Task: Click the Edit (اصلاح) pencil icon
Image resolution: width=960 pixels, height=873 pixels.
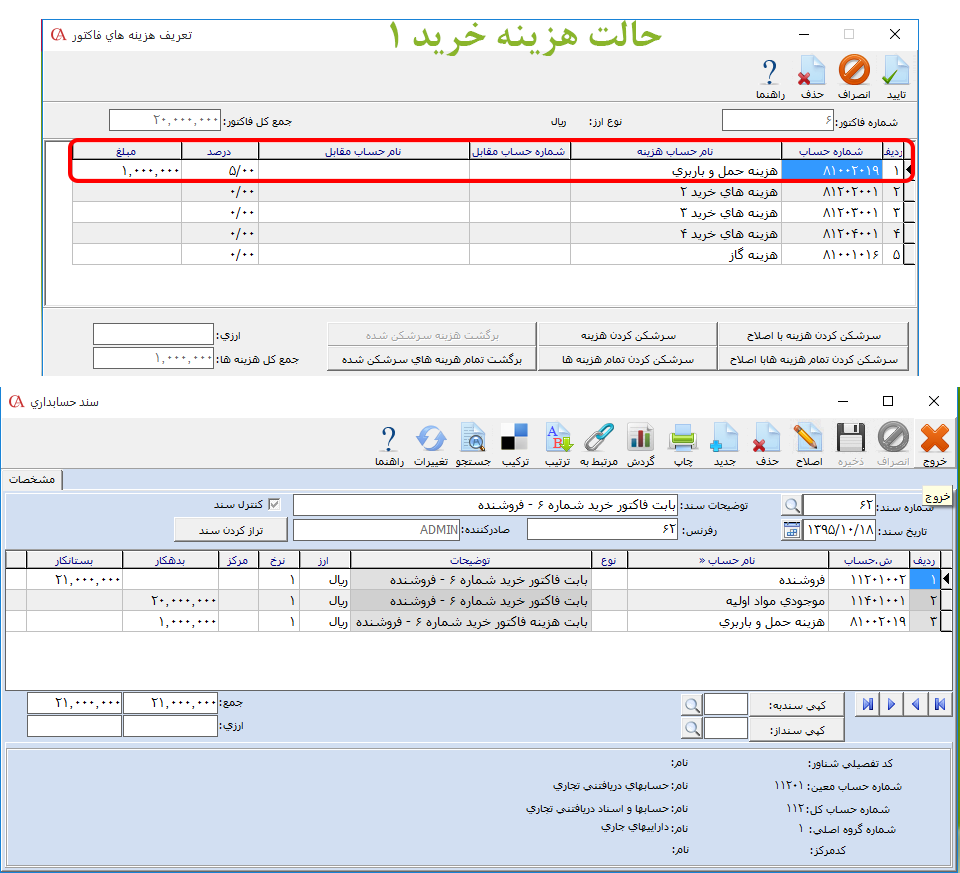Action: [x=807, y=444]
